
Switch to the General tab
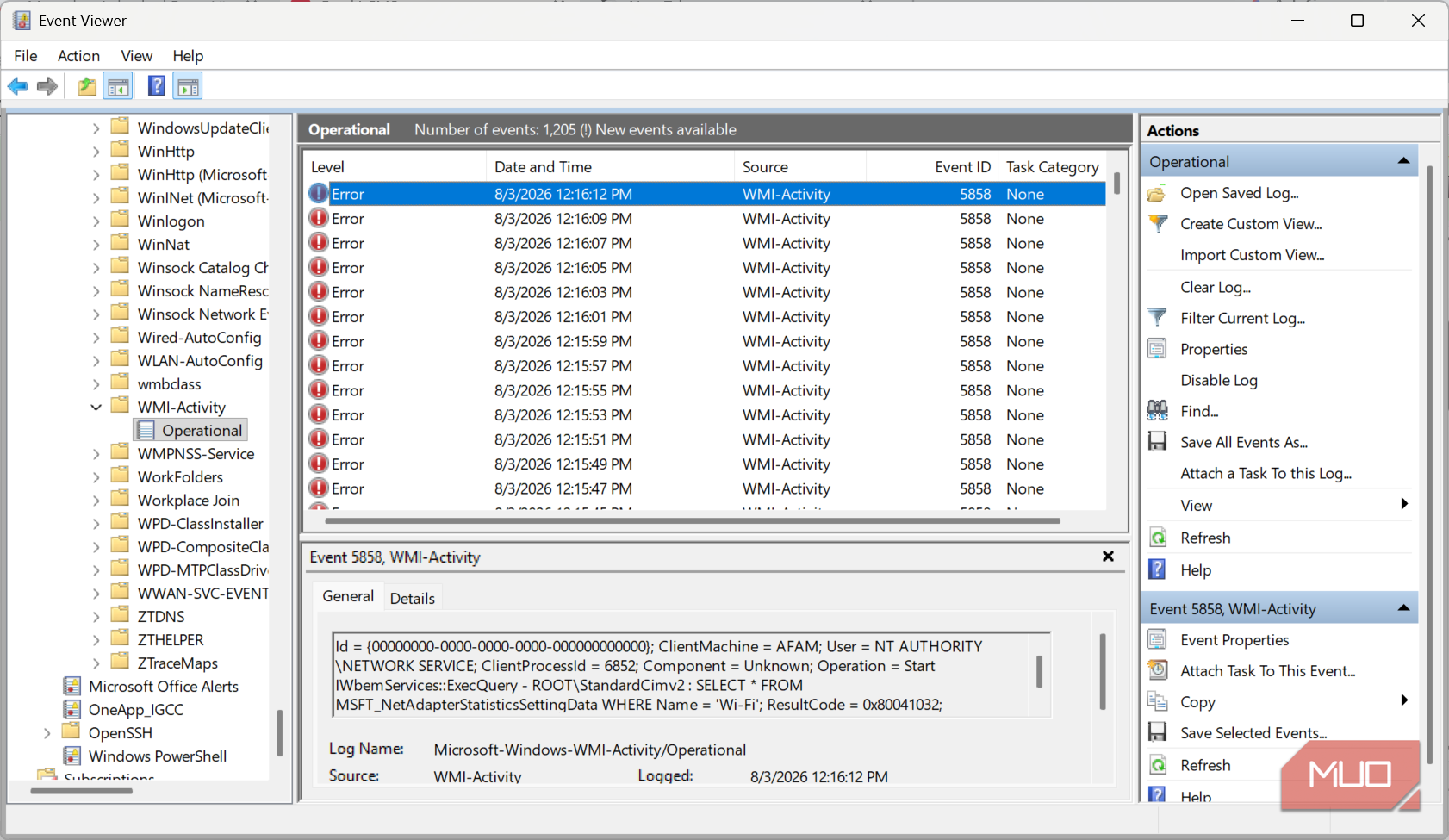(x=348, y=596)
